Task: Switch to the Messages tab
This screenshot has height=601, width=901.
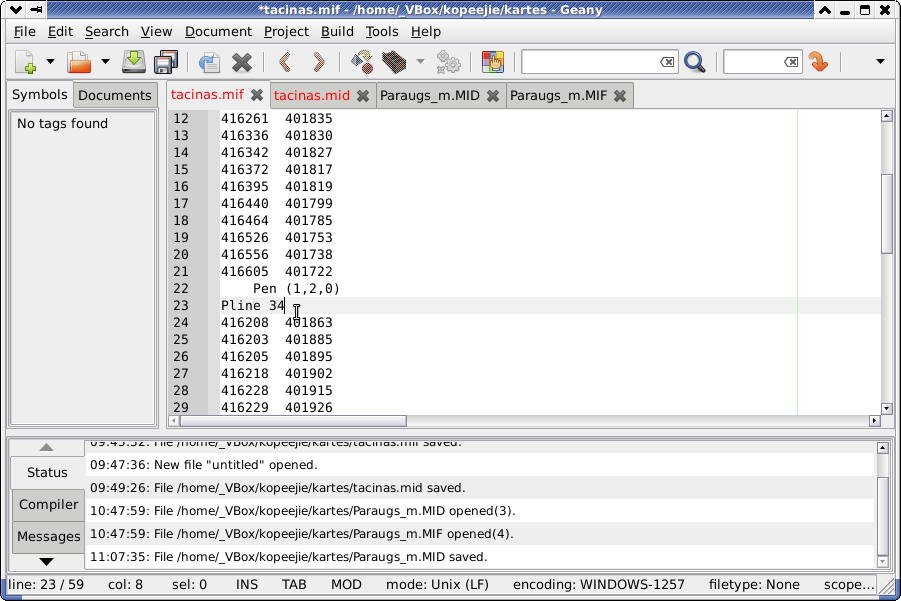Action: coord(48,537)
